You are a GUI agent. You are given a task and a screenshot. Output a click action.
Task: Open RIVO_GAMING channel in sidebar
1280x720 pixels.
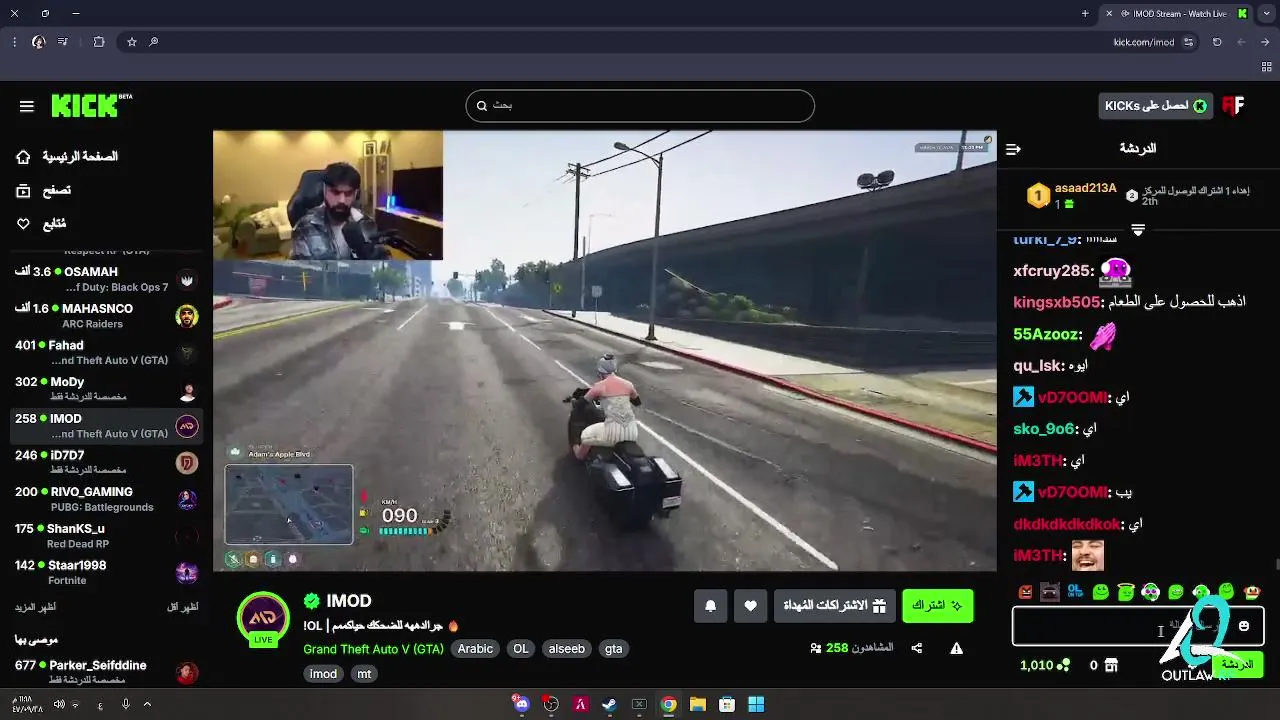pyautogui.click(x=106, y=499)
